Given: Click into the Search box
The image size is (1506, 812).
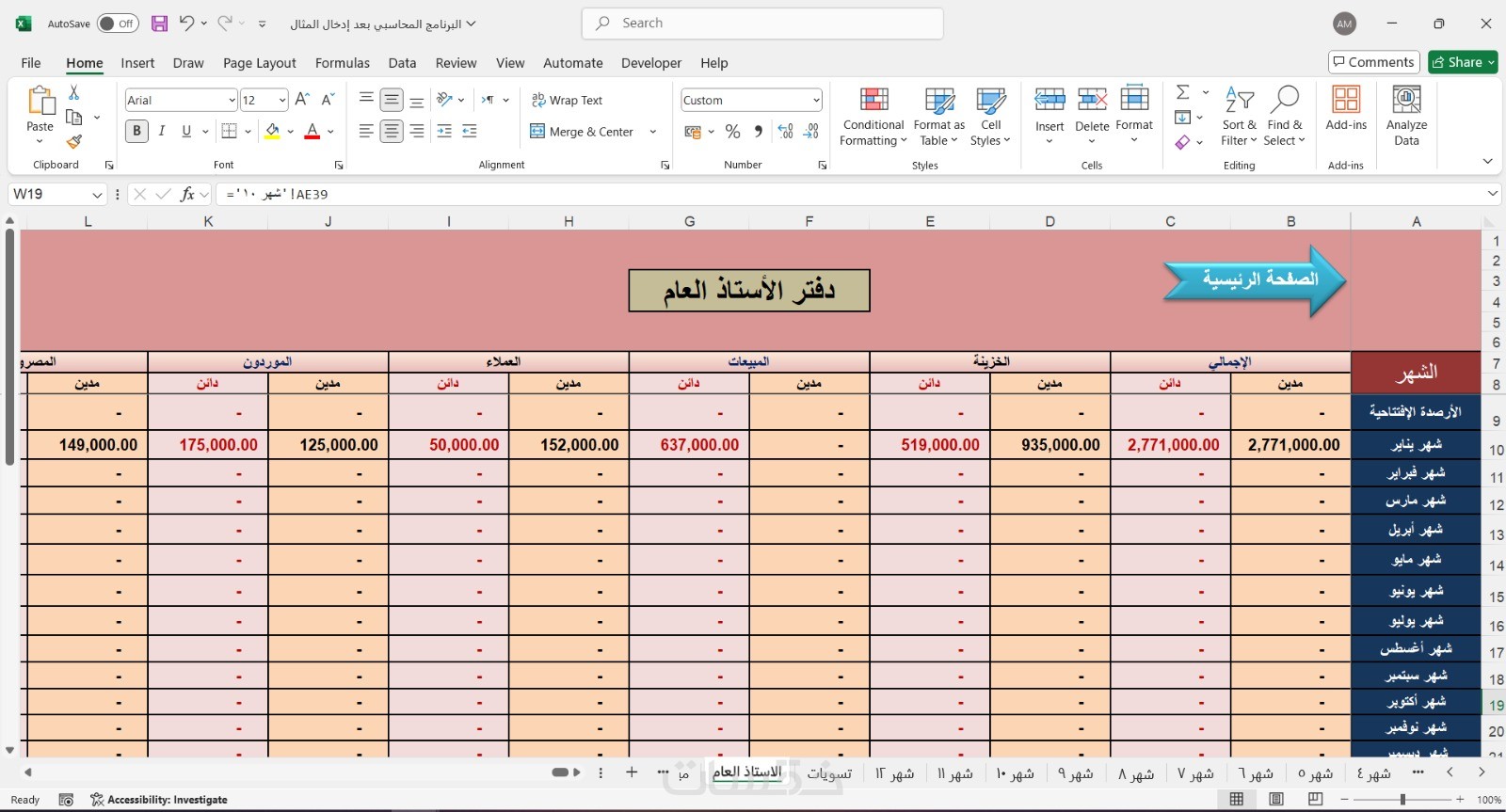Looking at the screenshot, I should pos(762,24).
